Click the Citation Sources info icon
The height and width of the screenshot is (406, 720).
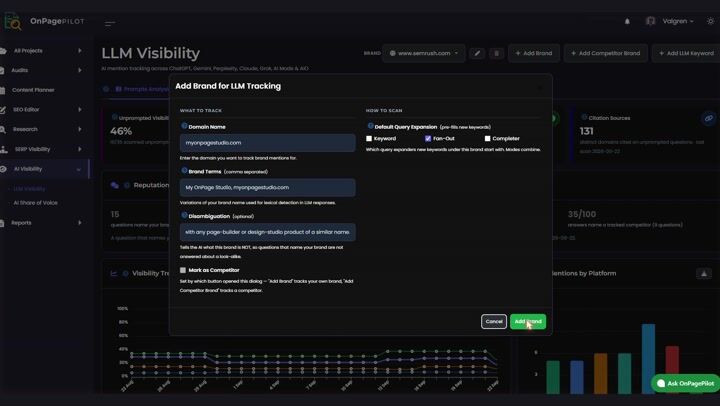click(x=584, y=118)
